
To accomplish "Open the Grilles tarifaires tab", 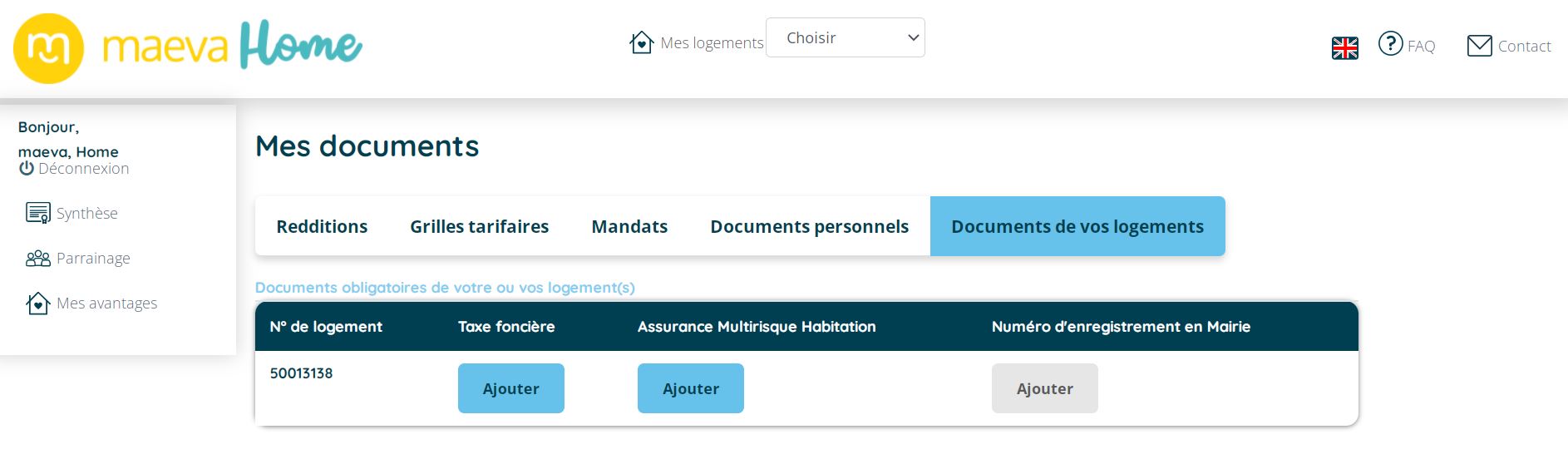I will click(x=479, y=227).
